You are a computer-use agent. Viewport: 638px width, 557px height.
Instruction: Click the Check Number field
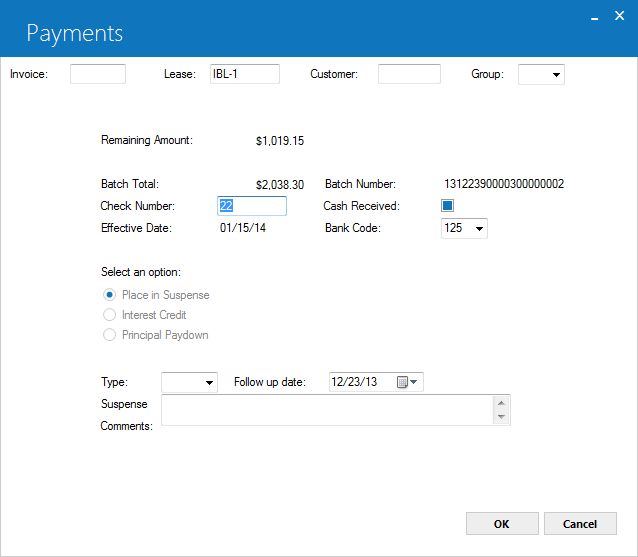(252, 206)
